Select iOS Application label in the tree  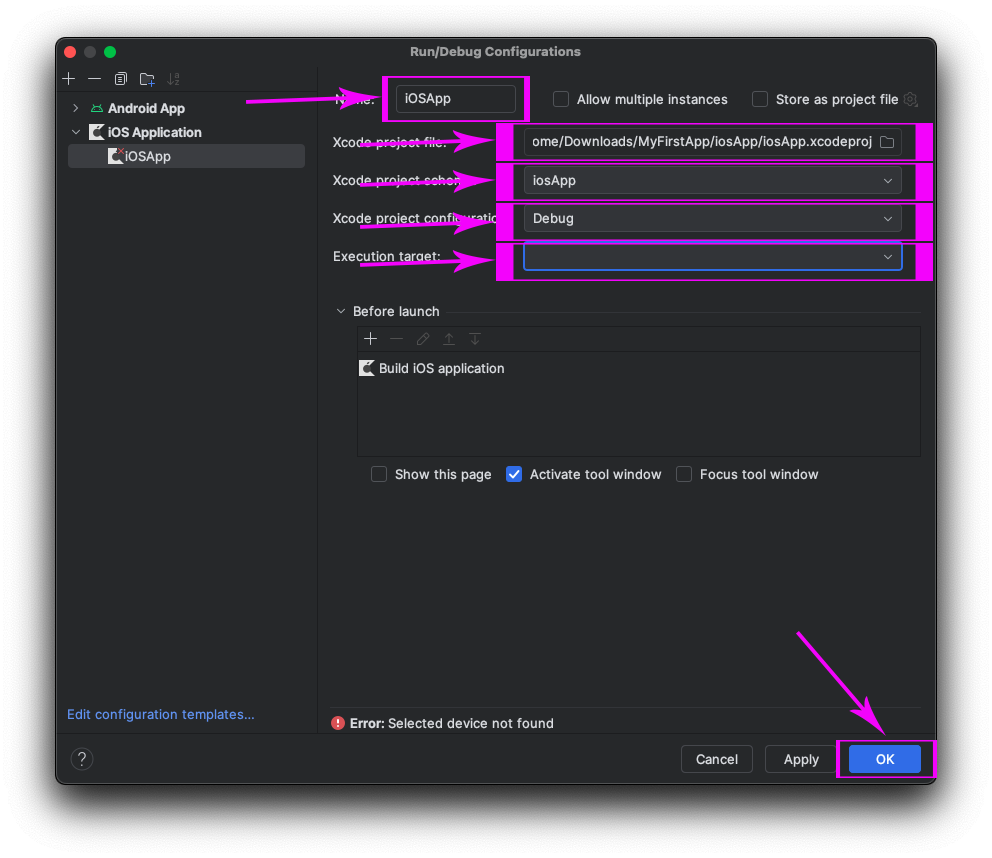tap(154, 132)
